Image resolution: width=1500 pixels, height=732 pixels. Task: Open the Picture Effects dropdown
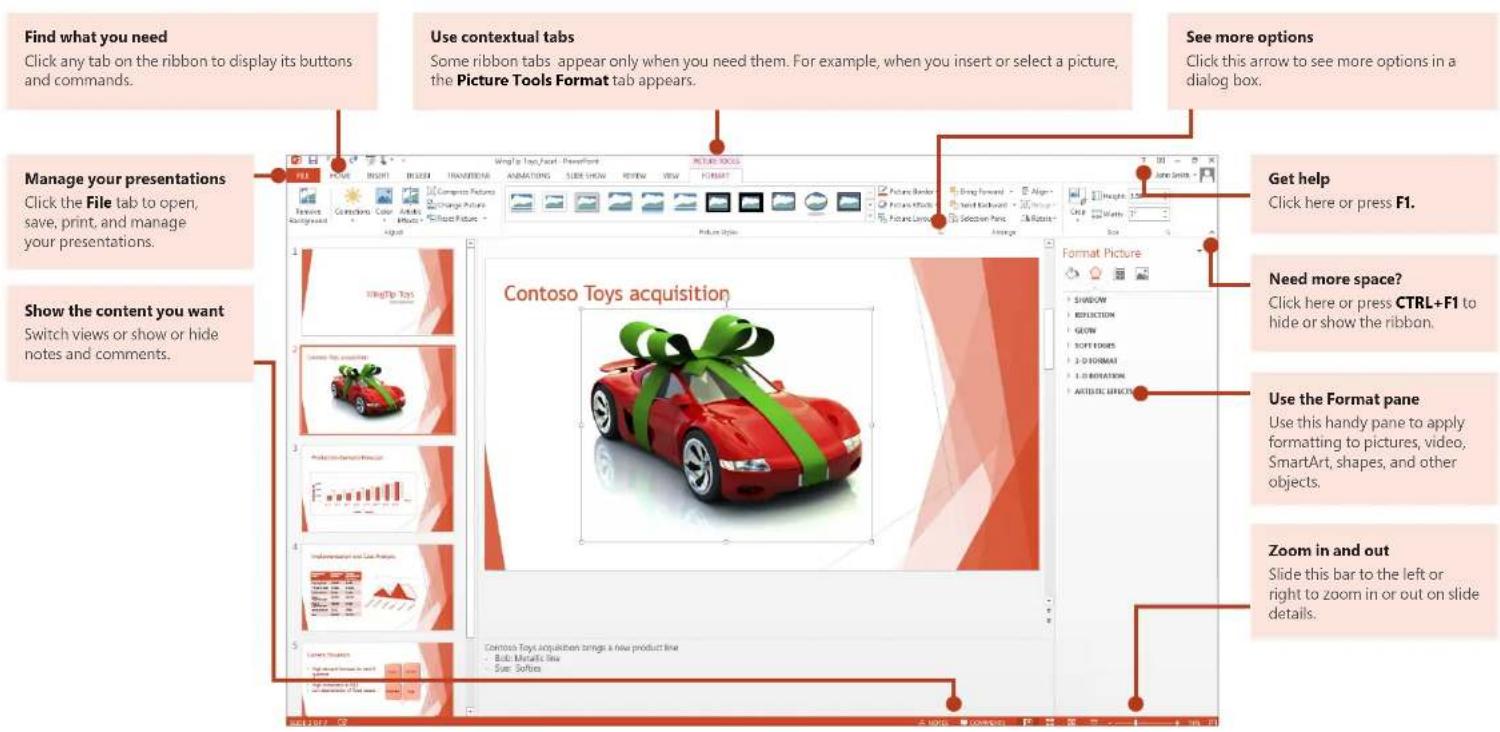pyautogui.click(x=906, y=205)
